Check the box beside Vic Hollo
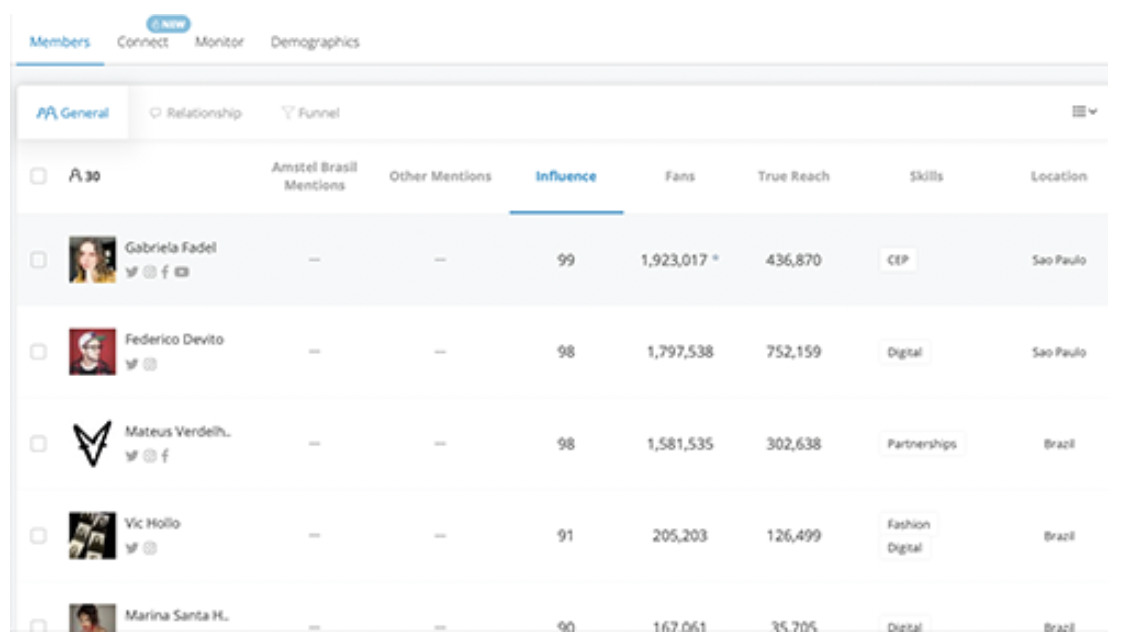The width and height of the screenshot is (1134, 638). point(38,536)
